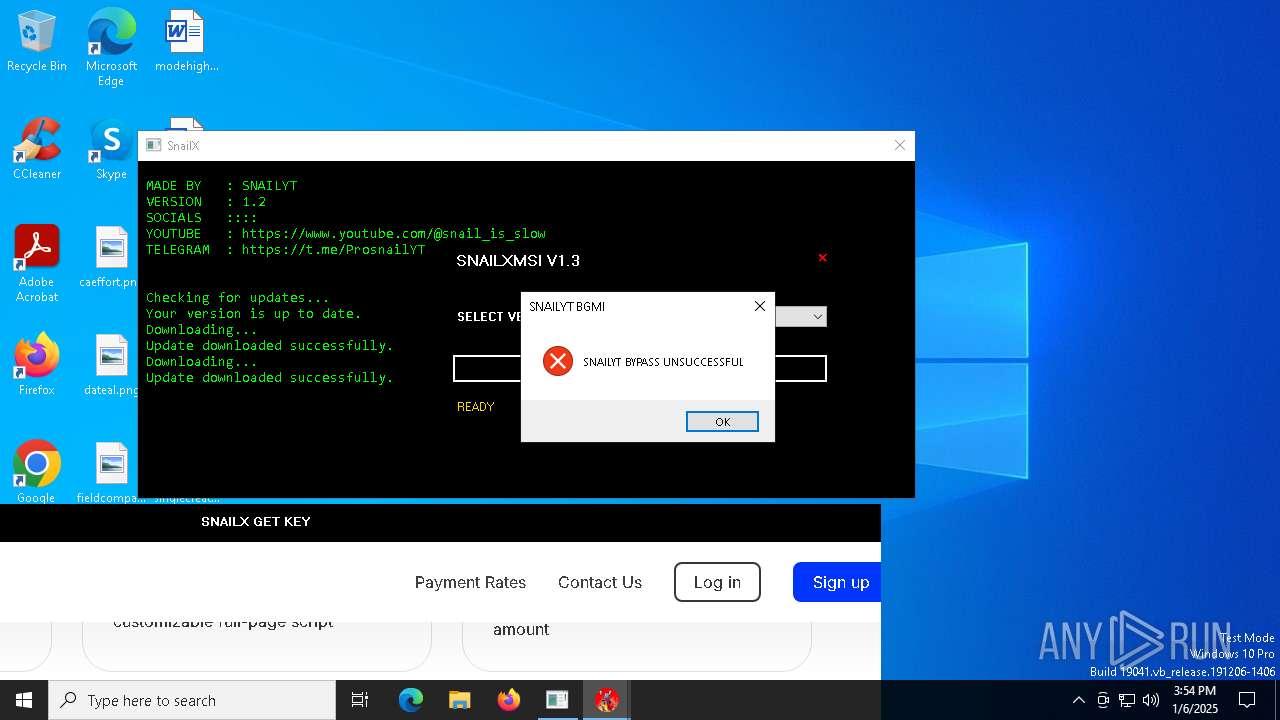Open the taskbar clock and date
Screen dimensions: 1280x720
1194,700
